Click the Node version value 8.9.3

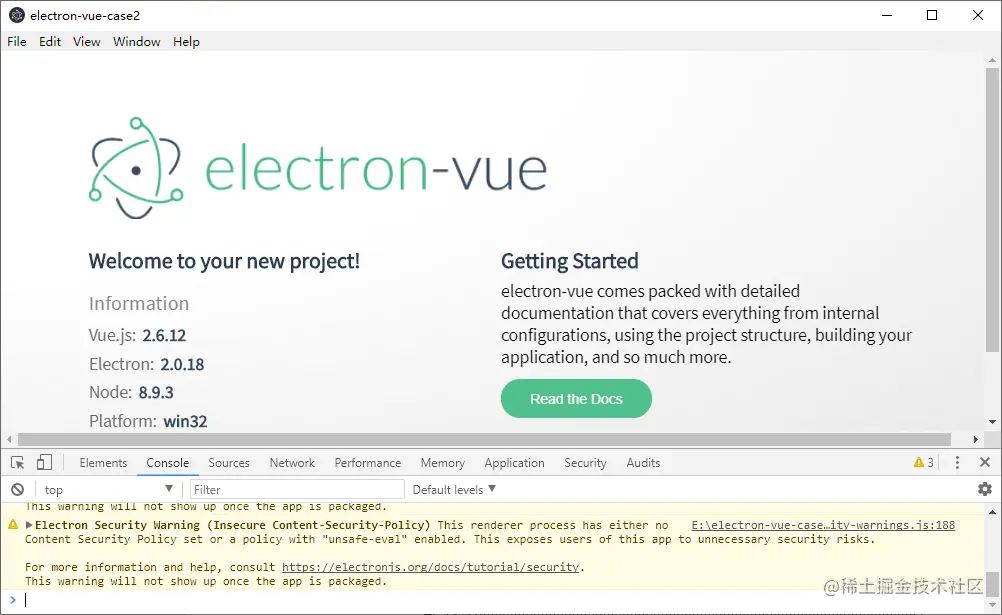[x=156, y=392]
